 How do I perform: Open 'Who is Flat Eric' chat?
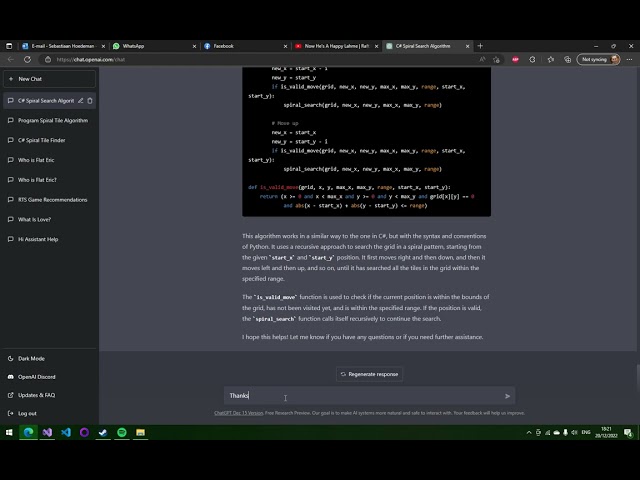[x=49, y=160]
